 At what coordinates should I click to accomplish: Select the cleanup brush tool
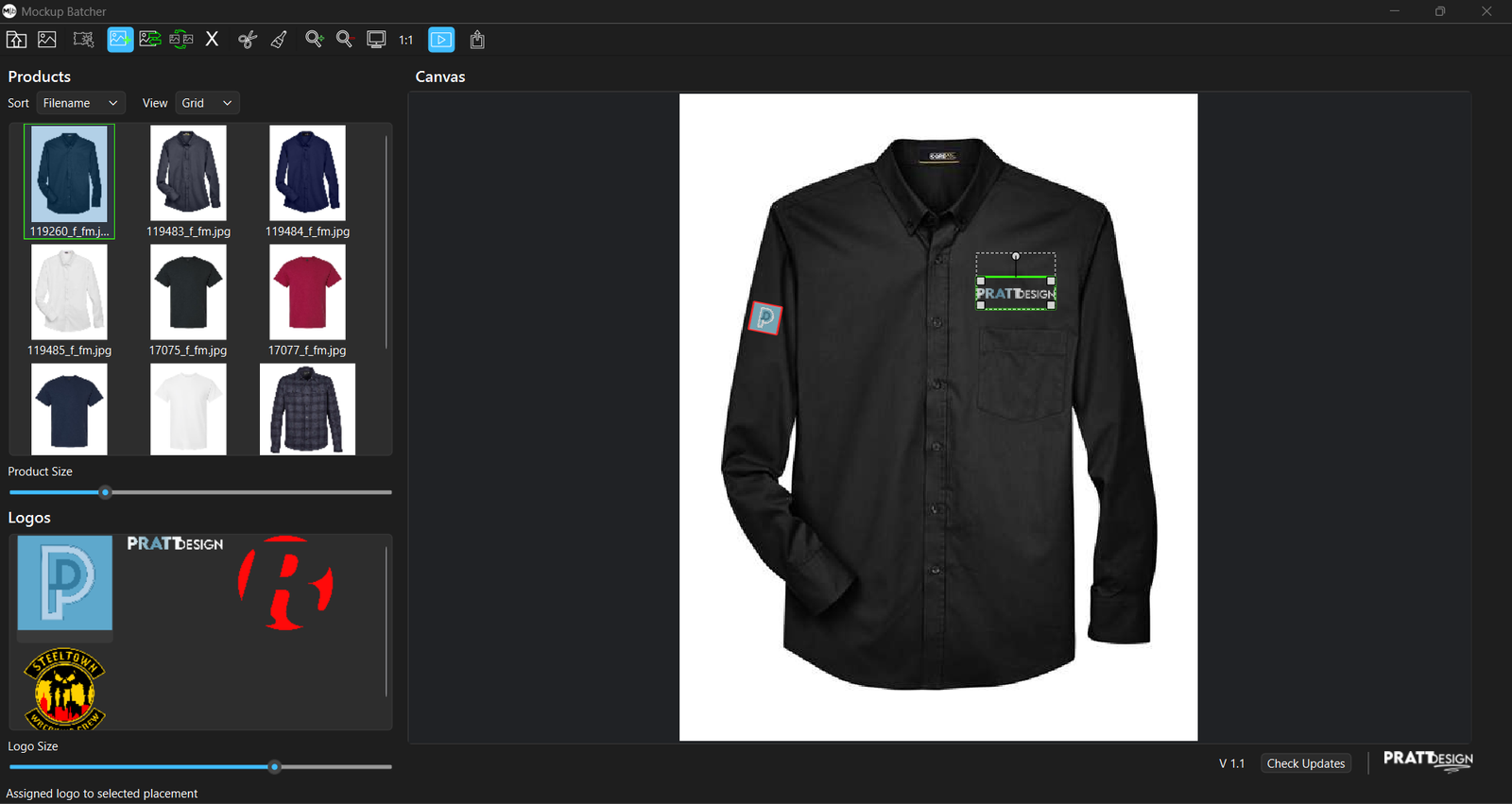[x=279, y=40]
